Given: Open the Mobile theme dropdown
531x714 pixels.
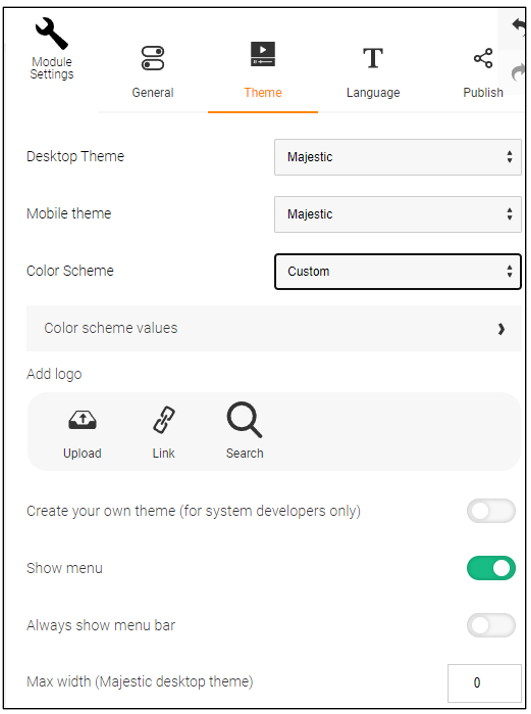Looking at the screenshot, I should 398,214.
